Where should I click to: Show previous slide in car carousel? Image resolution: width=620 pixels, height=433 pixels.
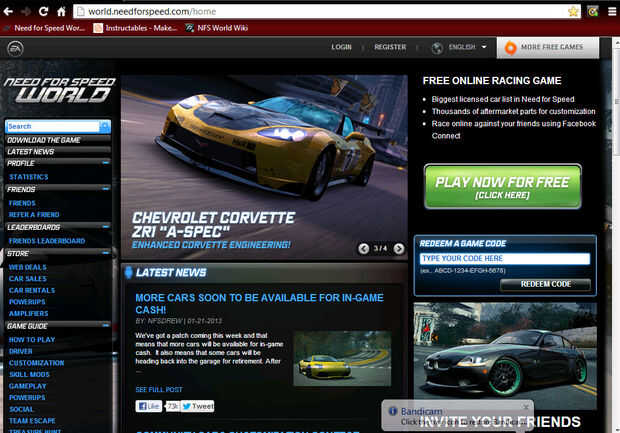pyautogui.click(x=363, y=248)
